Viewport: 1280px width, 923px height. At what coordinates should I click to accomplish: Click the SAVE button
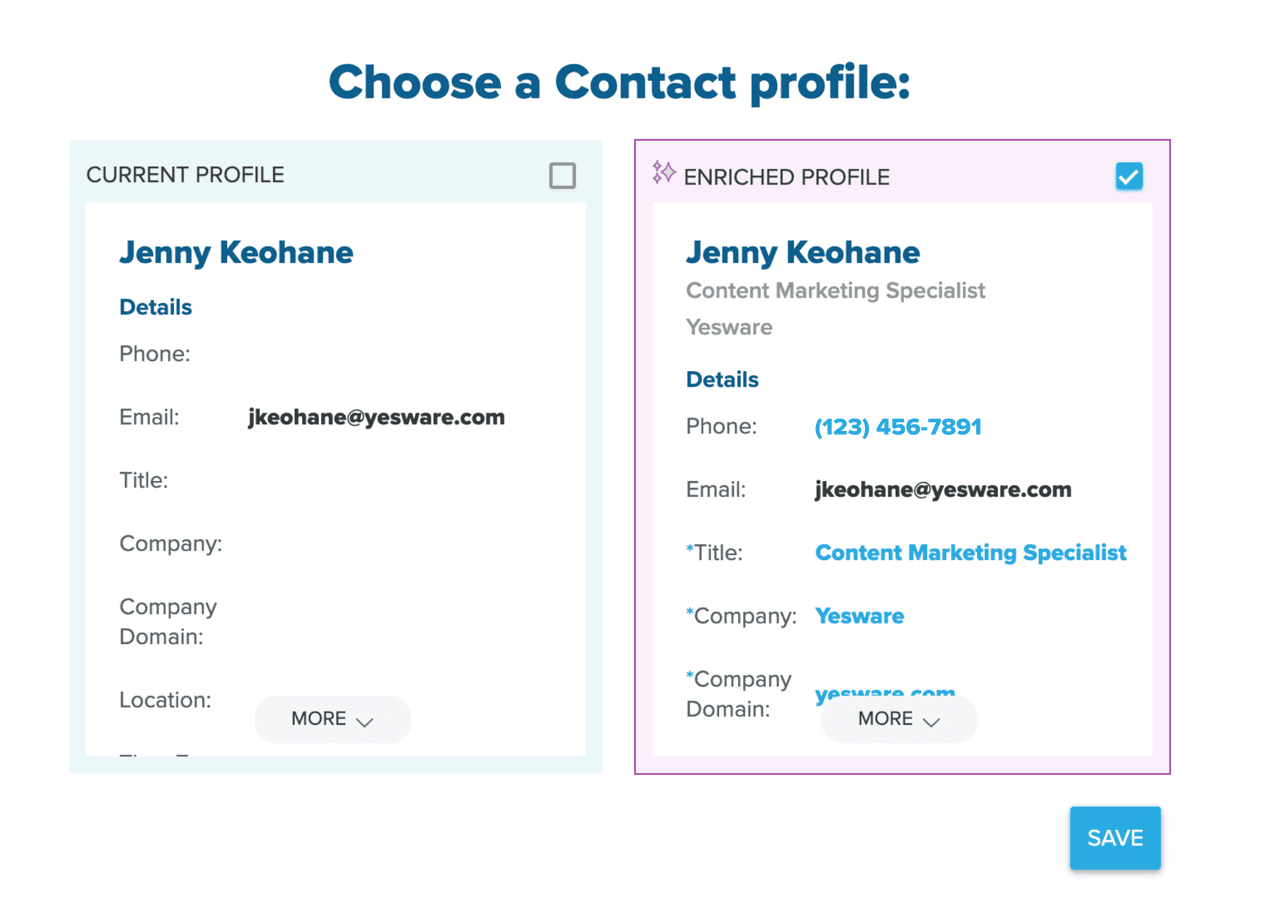point(1115,838)
